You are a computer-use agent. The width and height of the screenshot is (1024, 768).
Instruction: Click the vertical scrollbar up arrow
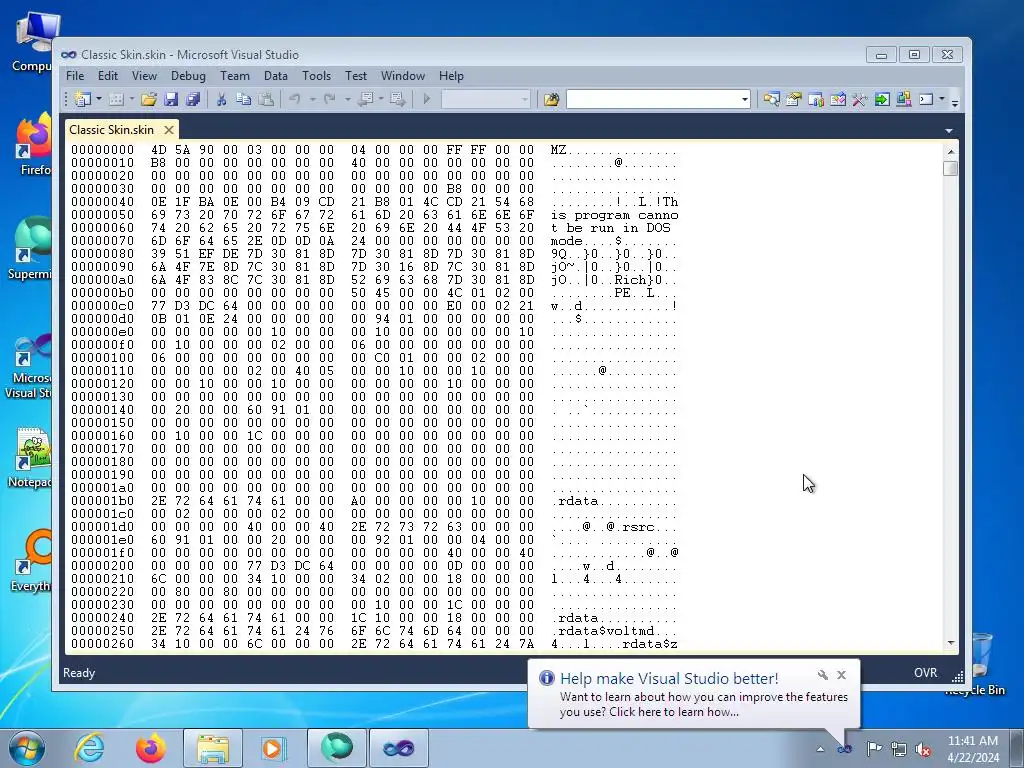click(x=951, y=152)
